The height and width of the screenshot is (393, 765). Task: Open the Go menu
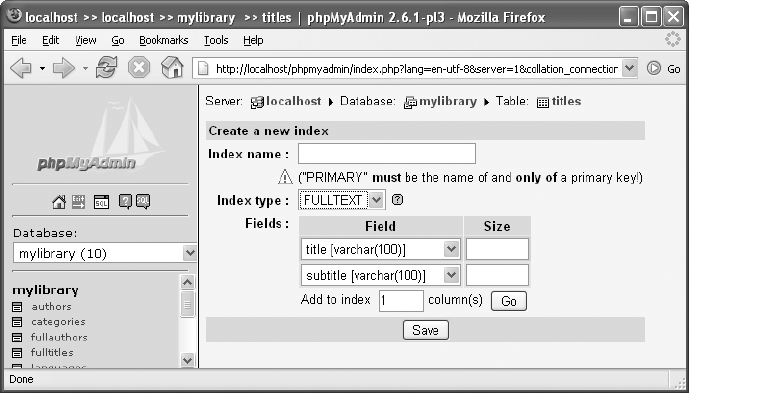pos(118,40)
